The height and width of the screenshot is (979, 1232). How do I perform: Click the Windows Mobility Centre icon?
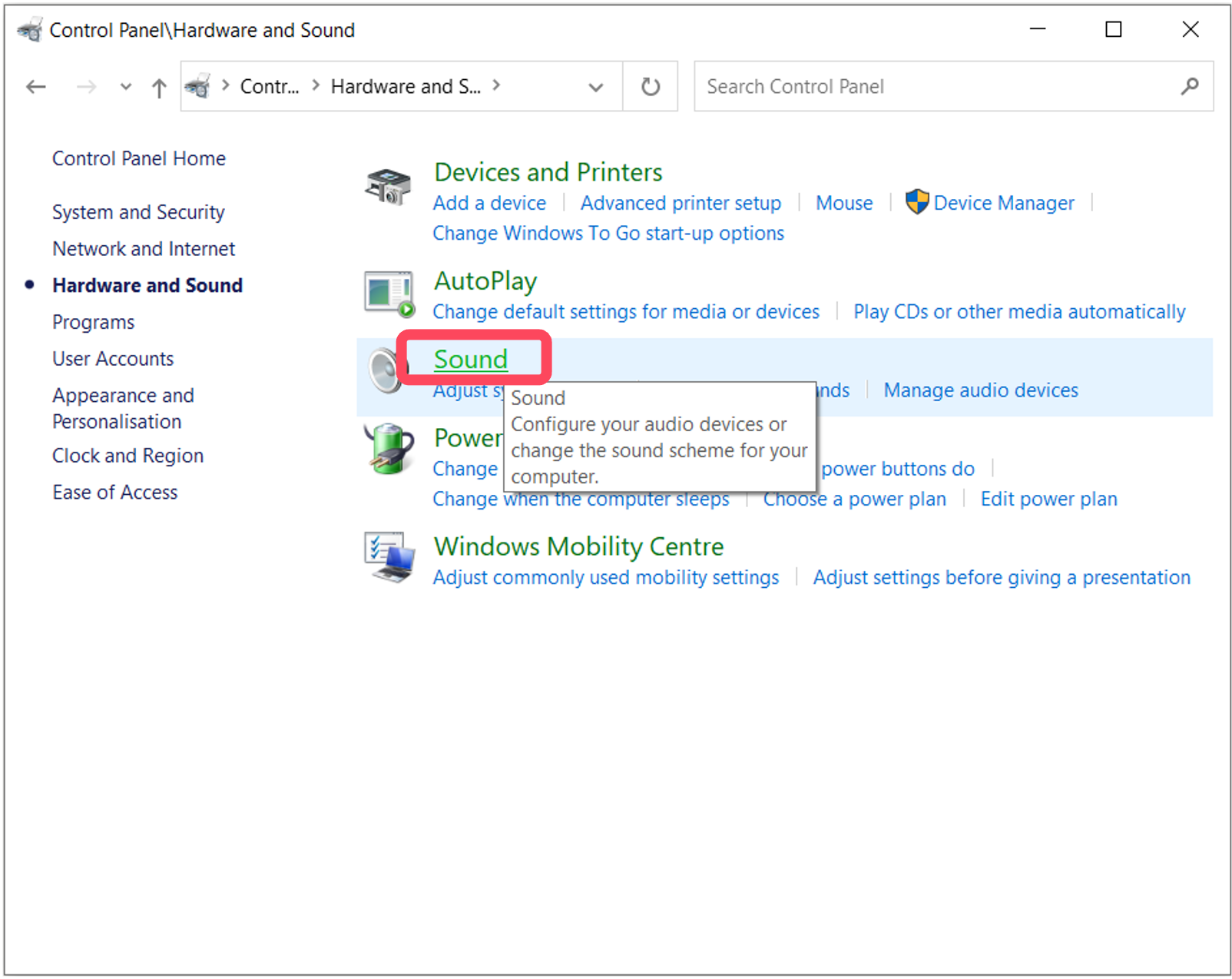coord(389,558)
